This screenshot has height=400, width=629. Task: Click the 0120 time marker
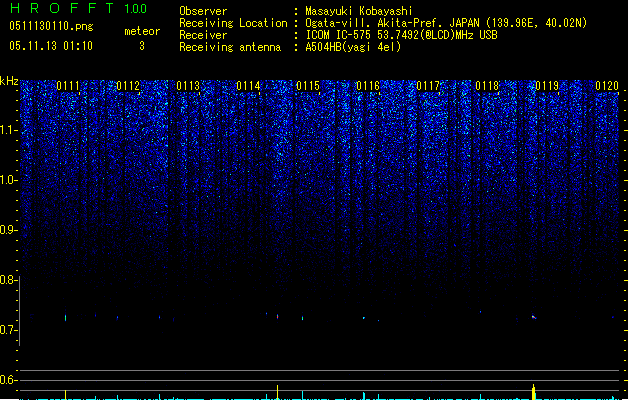607,86
